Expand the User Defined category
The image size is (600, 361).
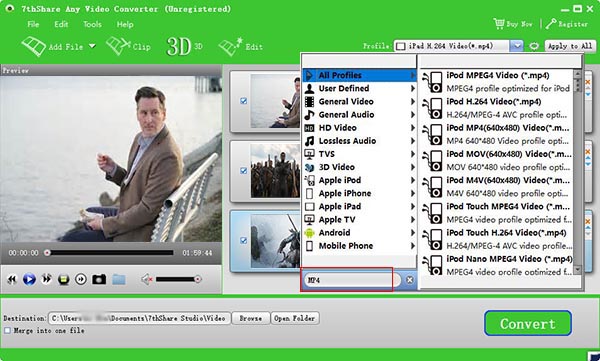tap(359, 88)
